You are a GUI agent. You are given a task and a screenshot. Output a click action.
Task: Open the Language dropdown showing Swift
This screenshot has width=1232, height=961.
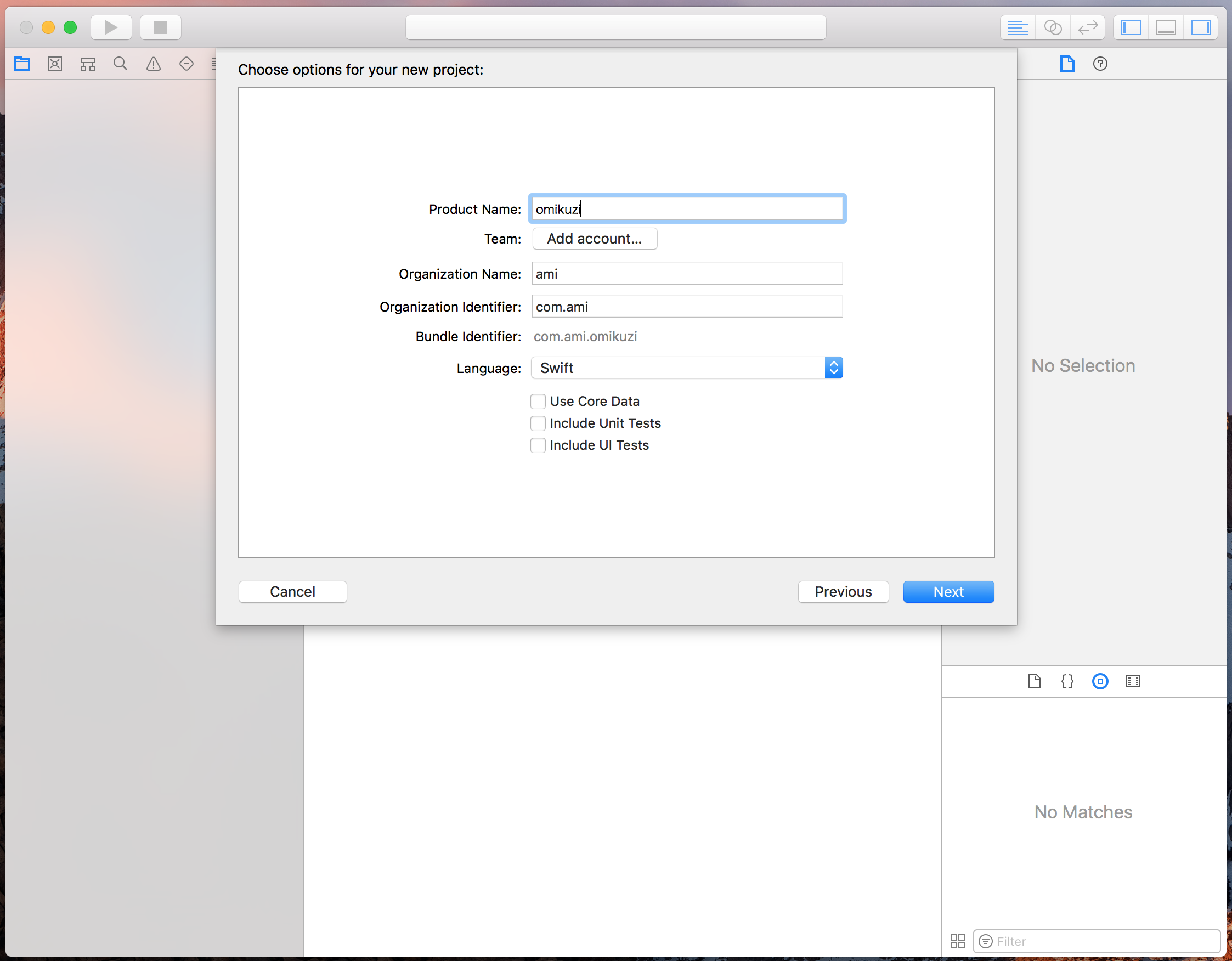click(x=687, y=368)
